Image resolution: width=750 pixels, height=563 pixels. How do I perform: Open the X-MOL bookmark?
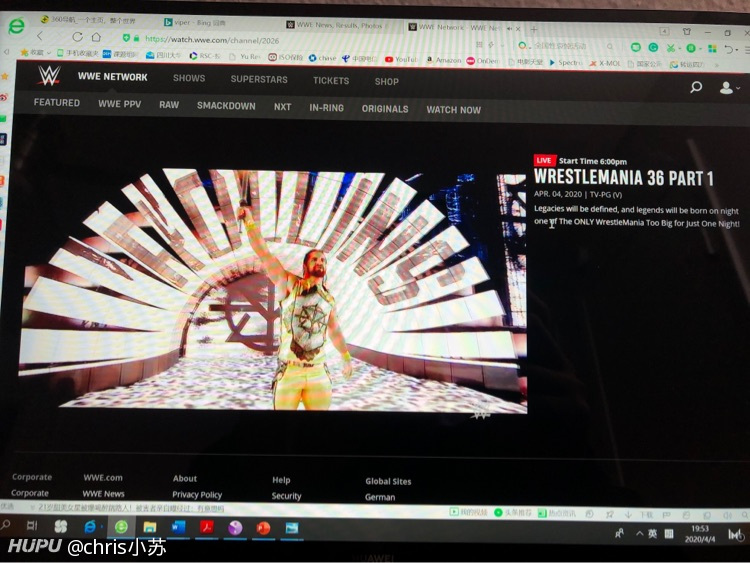(x=605, y=63)
